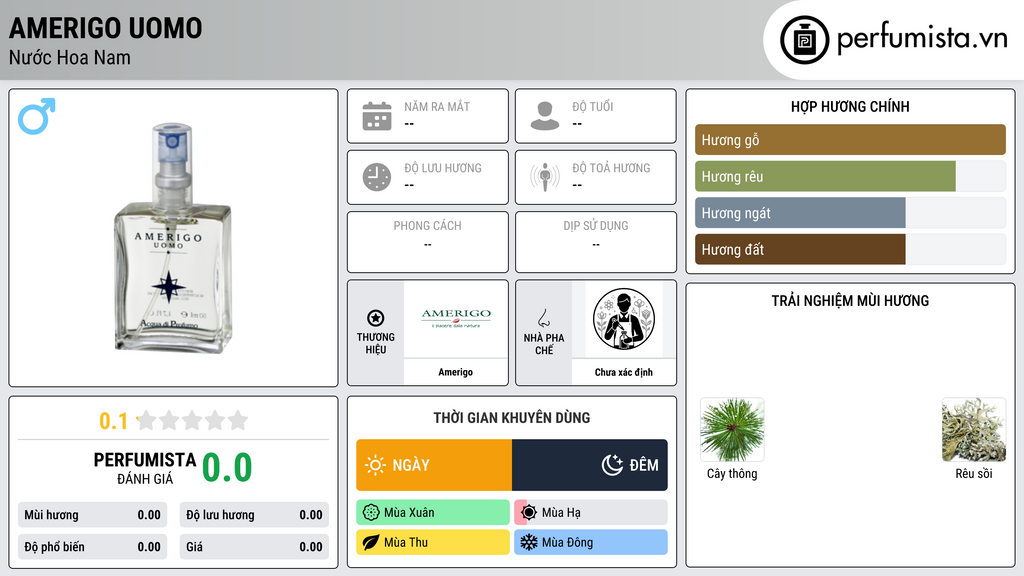Choose the Mùa Đông season bar
Screen dimensions: 1024x576
pos(591,542)
